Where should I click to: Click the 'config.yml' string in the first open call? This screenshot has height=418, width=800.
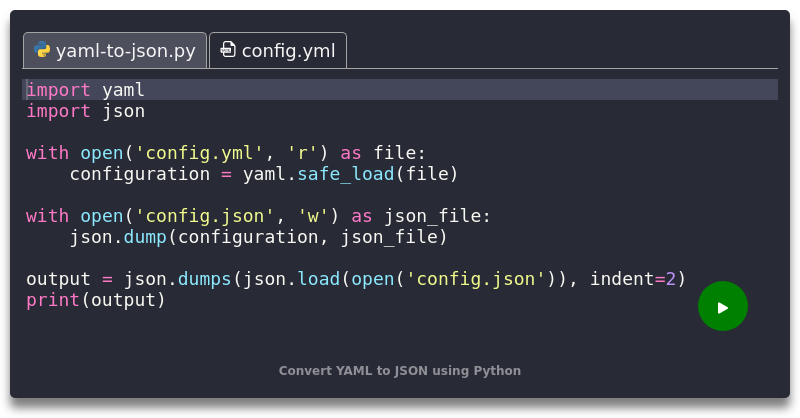pos(198,153)
